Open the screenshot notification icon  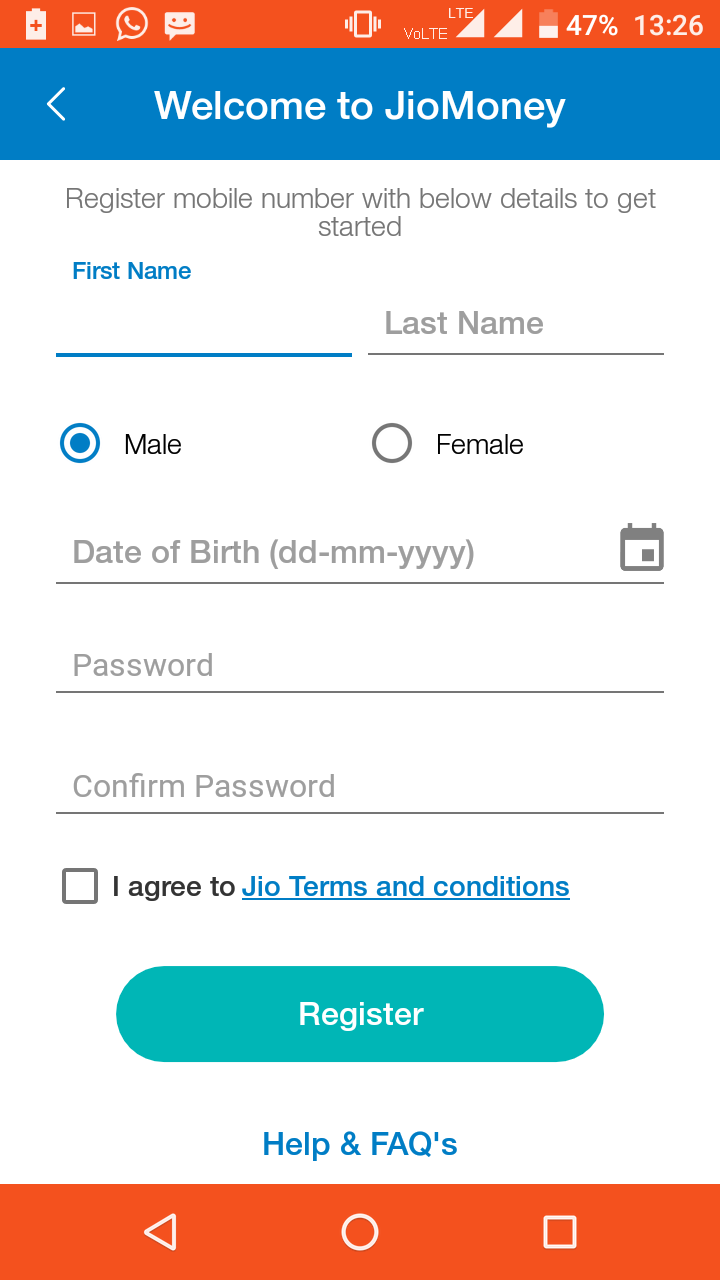click(x=83, y=24)
